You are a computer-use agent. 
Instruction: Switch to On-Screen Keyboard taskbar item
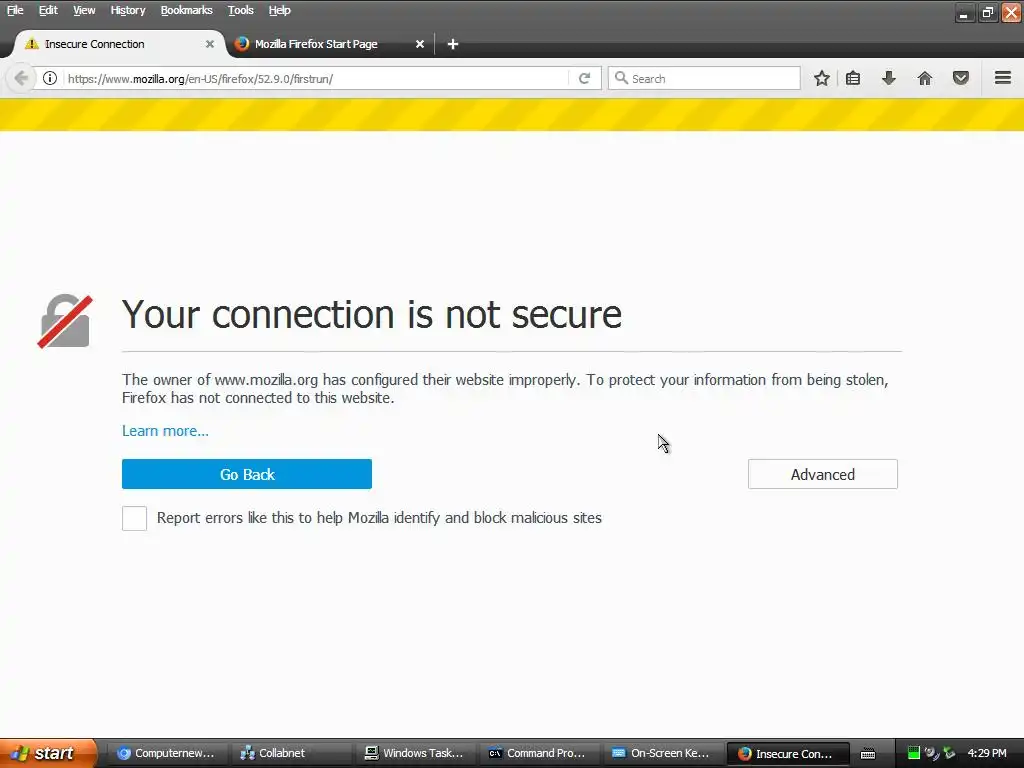(664, 753)
